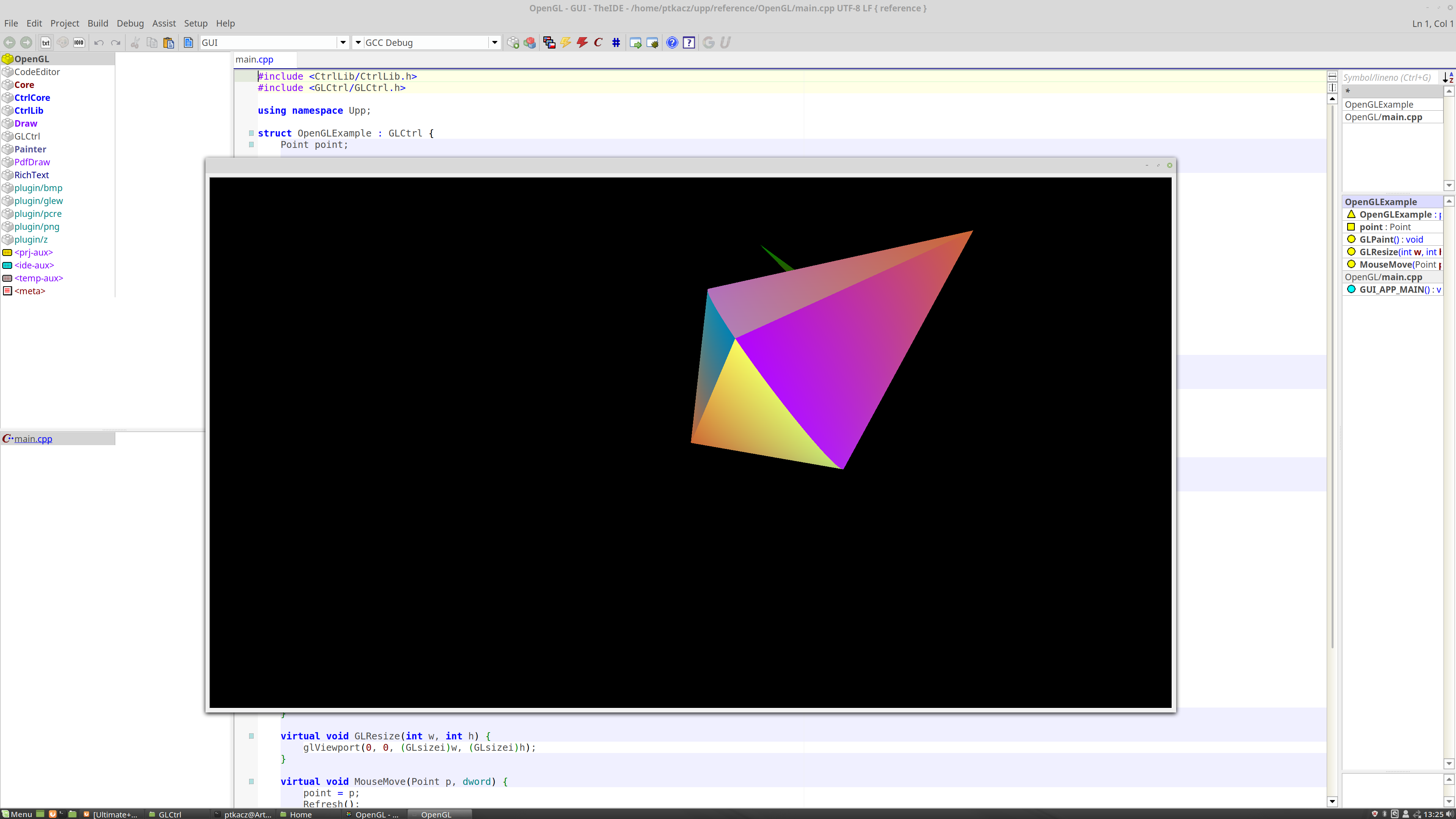
Task: Click the scissors Cut icon
Action: pyautogui.click(x=135, y=42)
